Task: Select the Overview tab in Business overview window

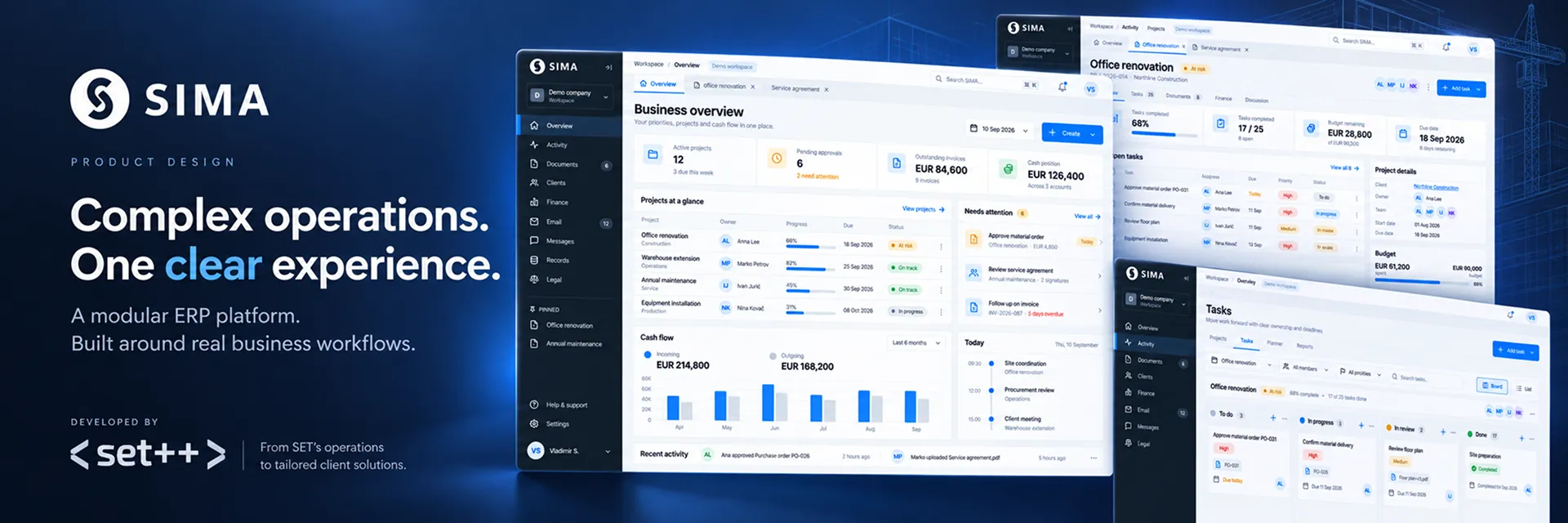Action: (658, 83)
